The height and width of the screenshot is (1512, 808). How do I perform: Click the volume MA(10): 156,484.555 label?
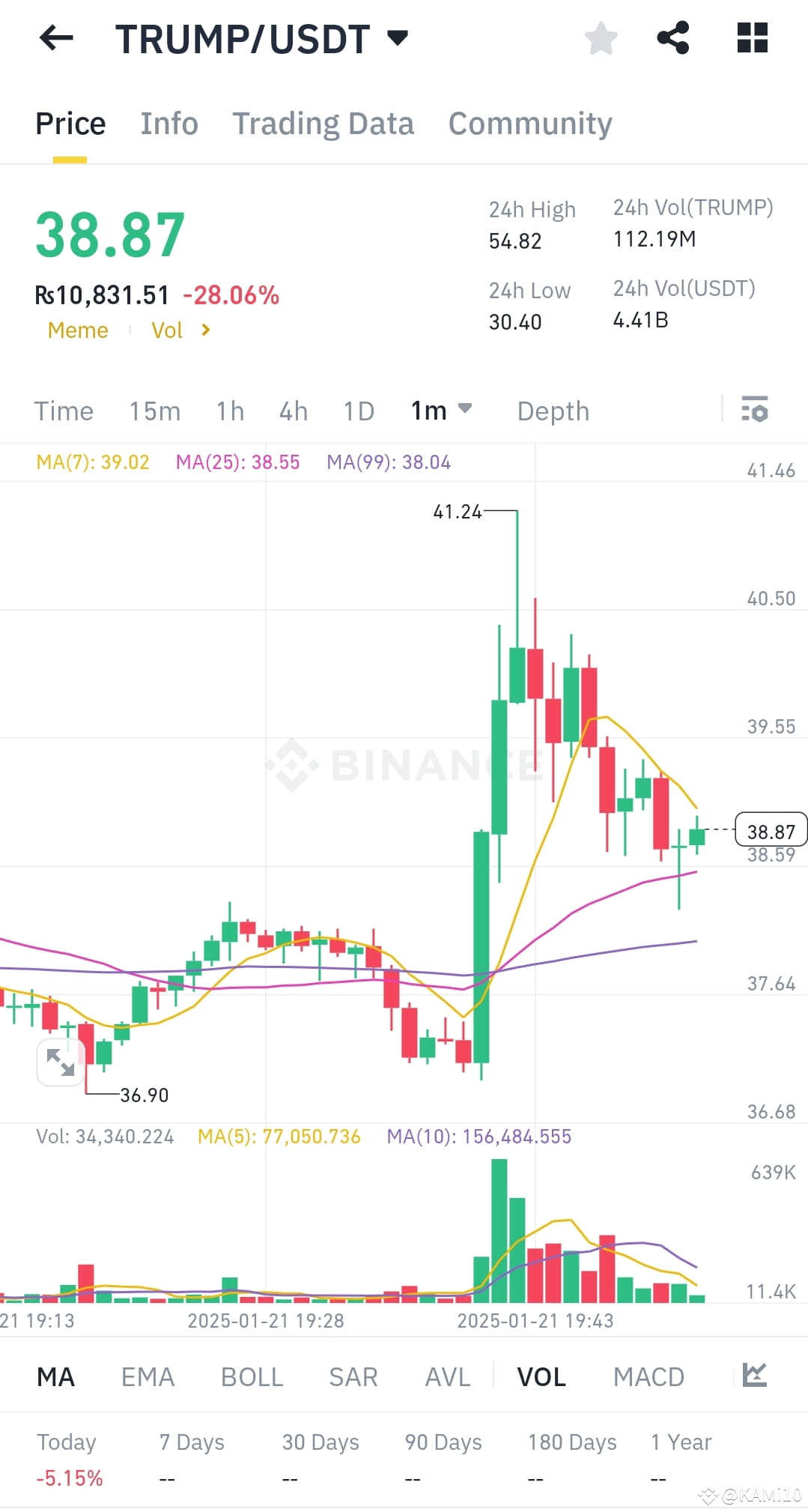tap(479, 1137)
